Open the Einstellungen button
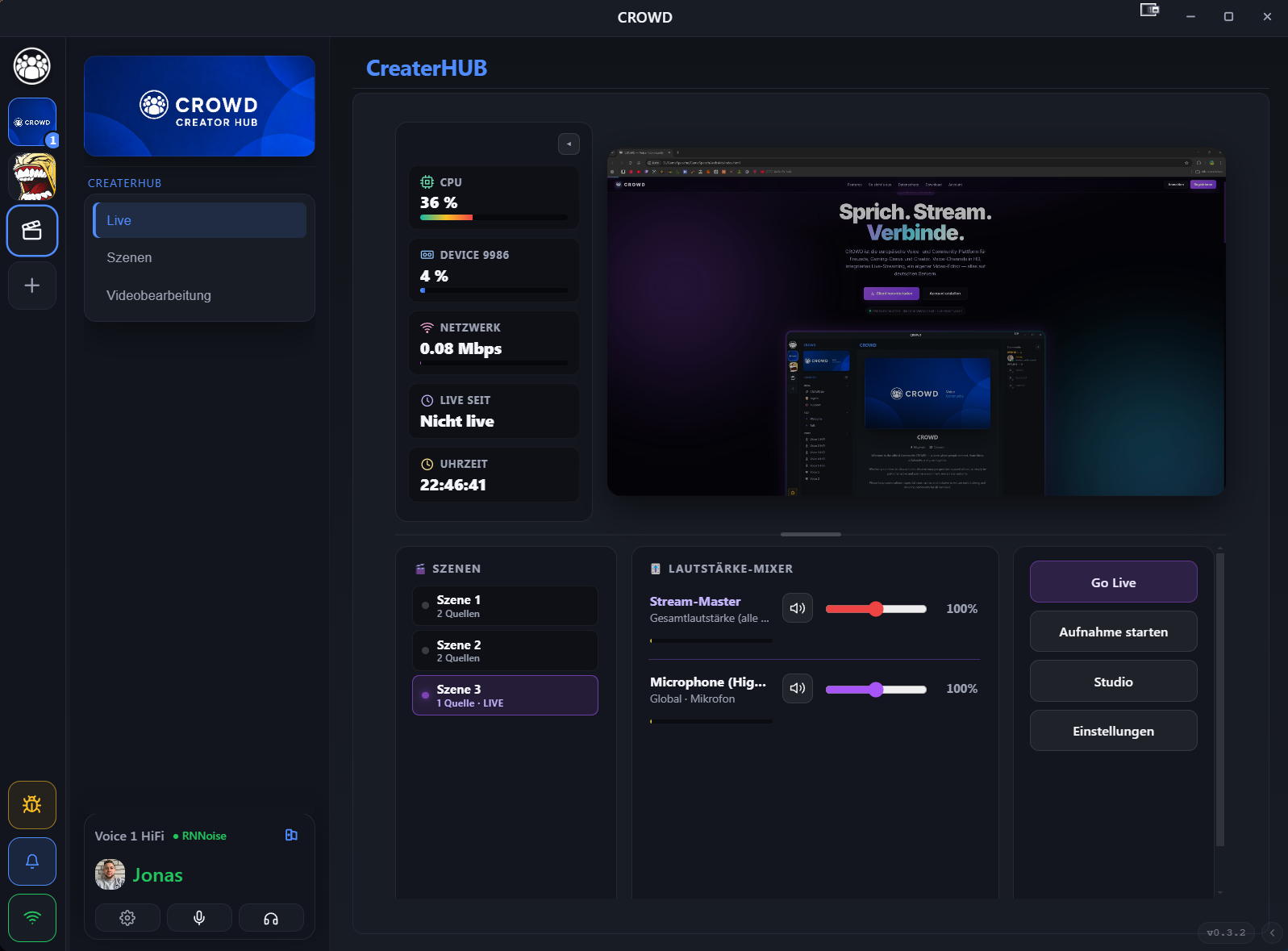1288x951 pixels. (1113, 731)
